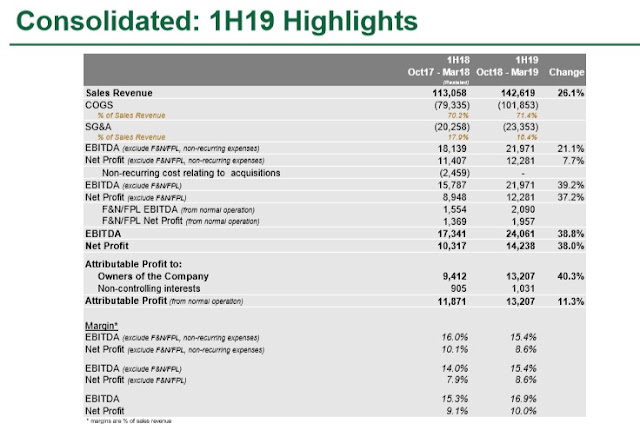Click total EBITDA value 24,061

point(520,234)
